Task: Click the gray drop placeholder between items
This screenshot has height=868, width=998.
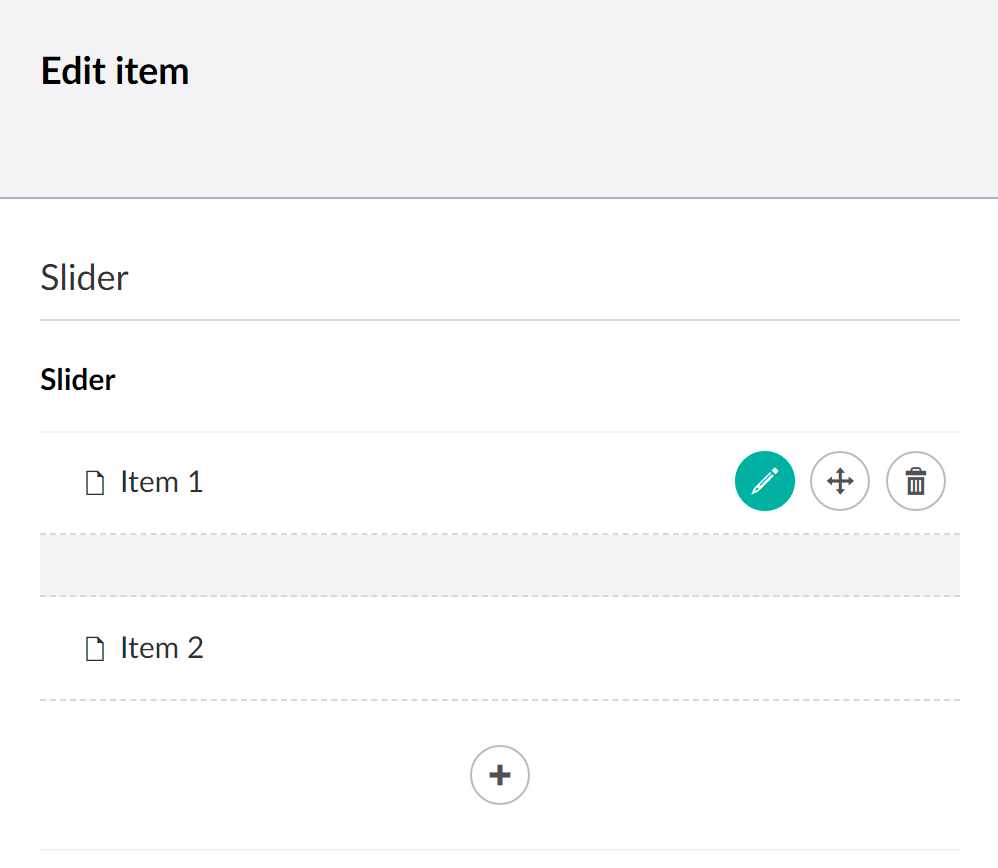Action: [x=500, y=565]
